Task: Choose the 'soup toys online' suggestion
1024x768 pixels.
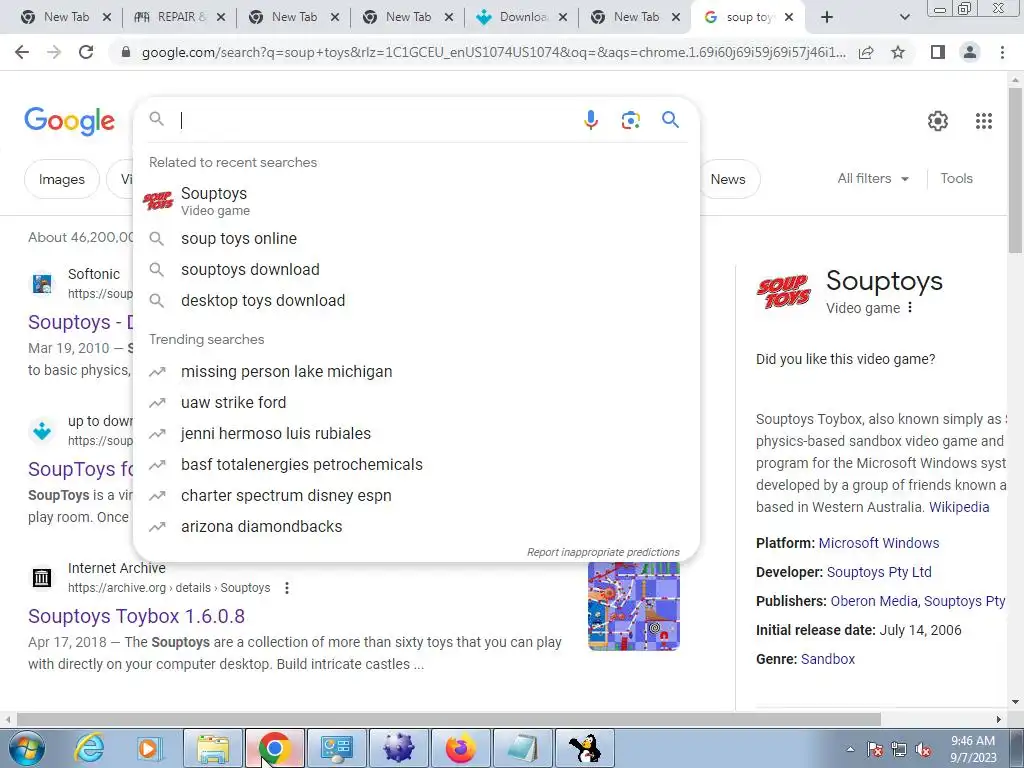Action: [416, 238]
